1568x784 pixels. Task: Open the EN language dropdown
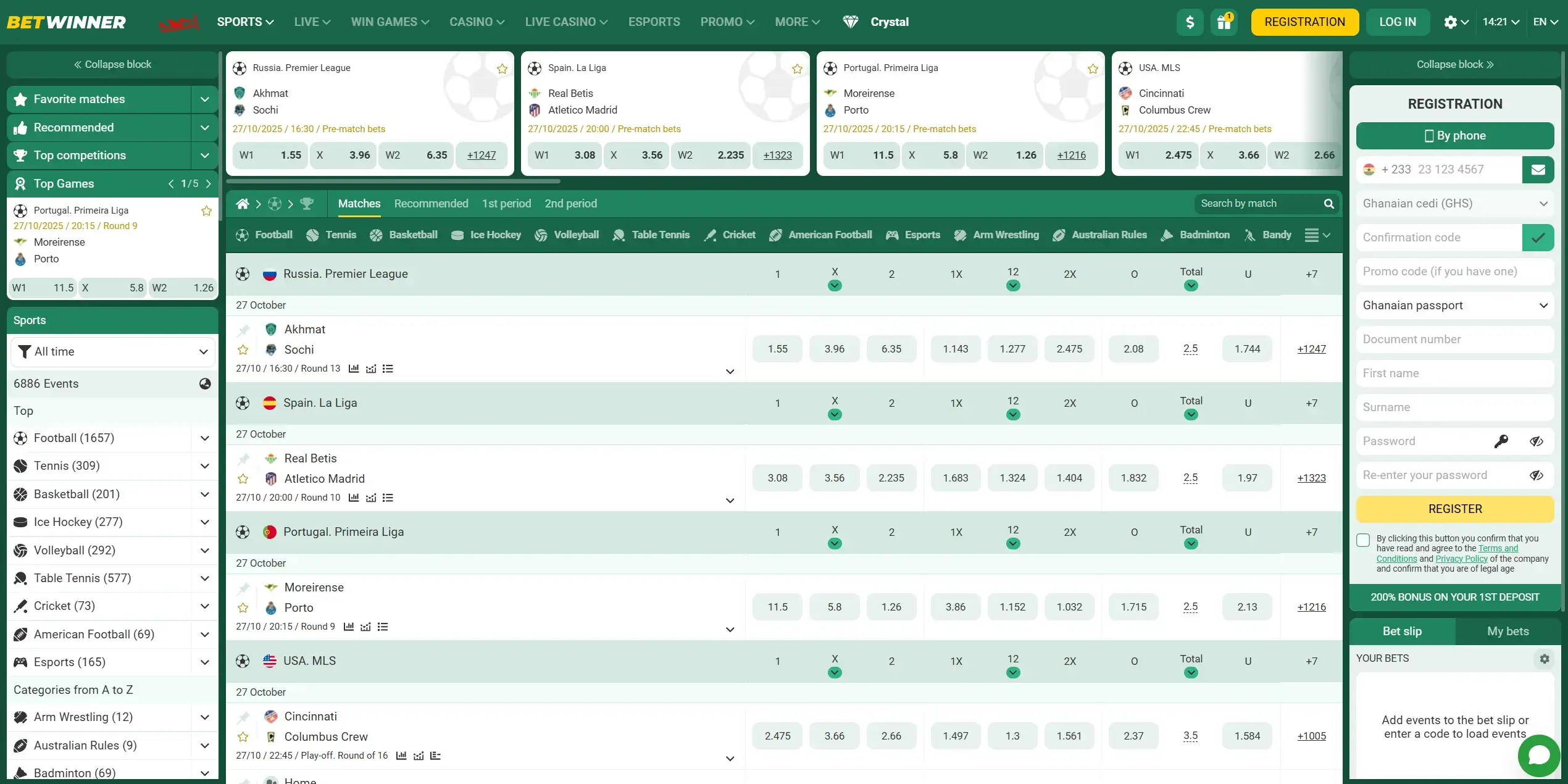click(x=1546, y=22)
